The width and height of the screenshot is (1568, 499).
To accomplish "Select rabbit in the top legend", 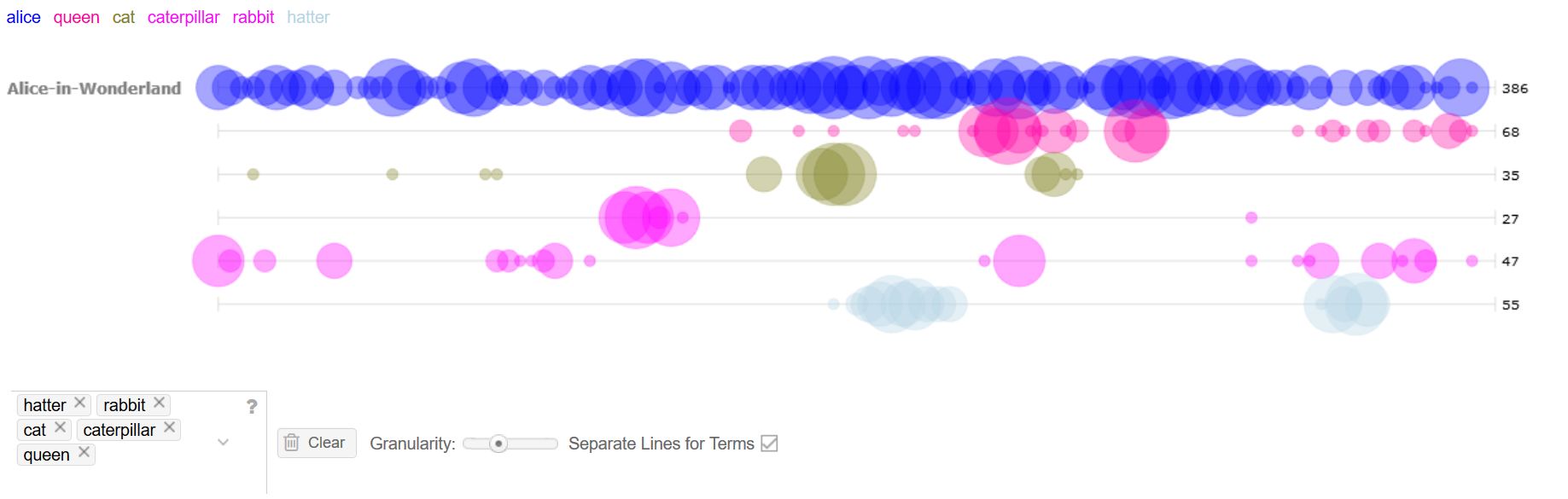I will point(253,17).
